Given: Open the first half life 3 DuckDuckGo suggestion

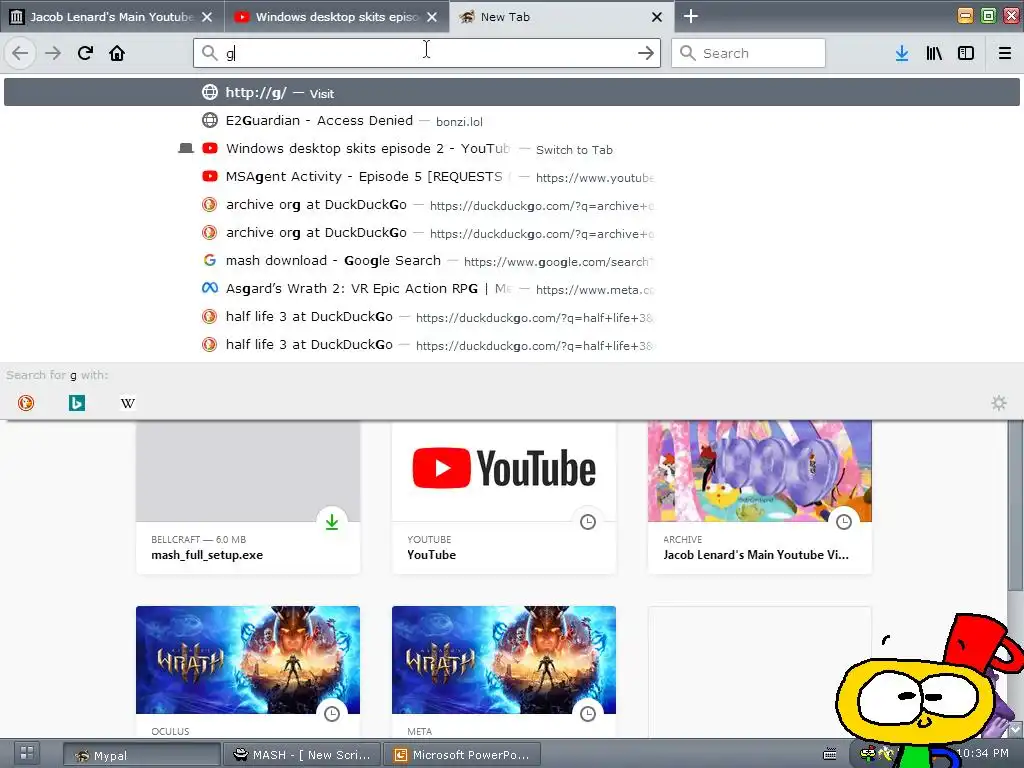Looking at the screenshot, I should click(x=512, y=317).
